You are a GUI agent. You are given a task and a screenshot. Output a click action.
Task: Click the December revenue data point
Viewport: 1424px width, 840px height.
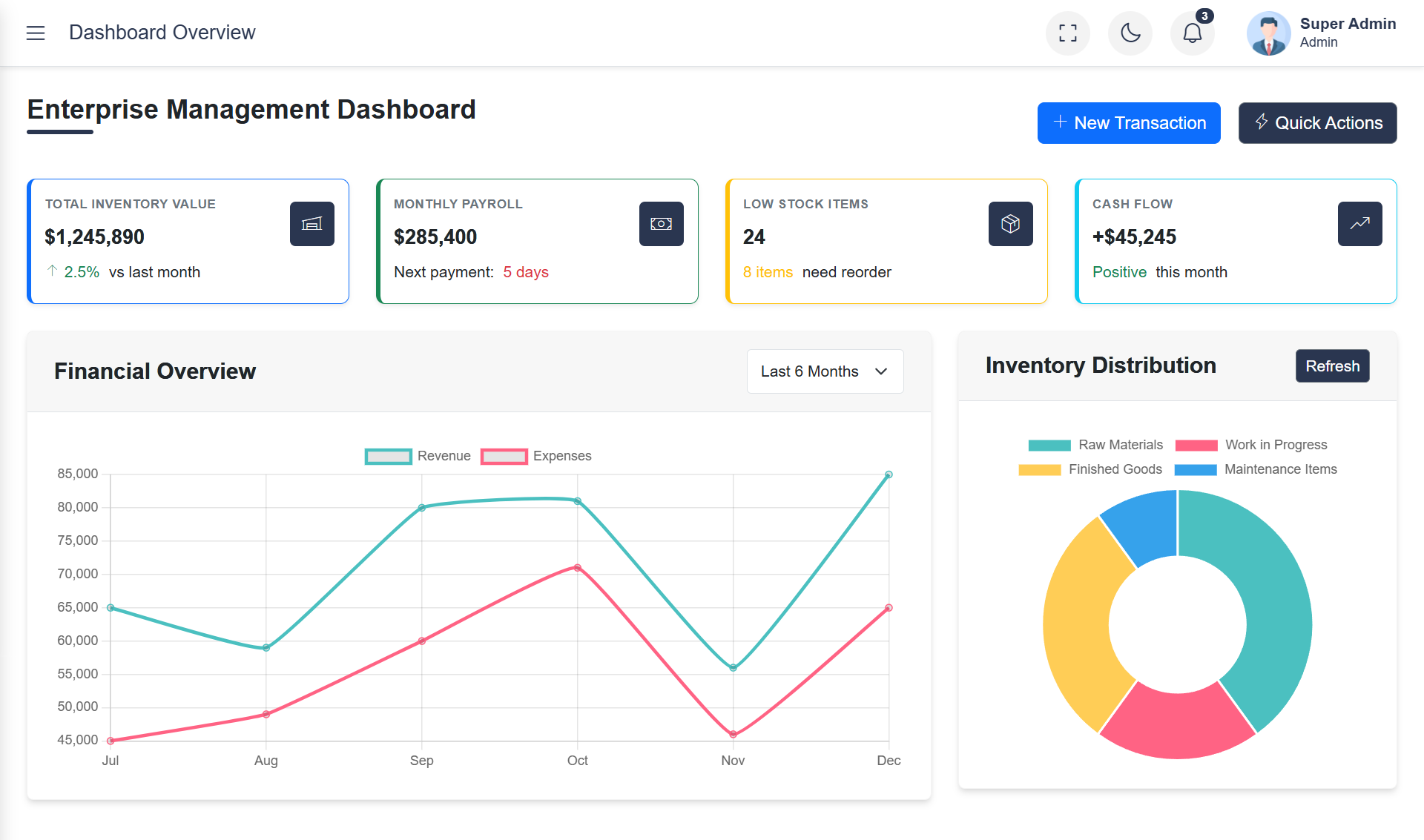tap(889, 474)
